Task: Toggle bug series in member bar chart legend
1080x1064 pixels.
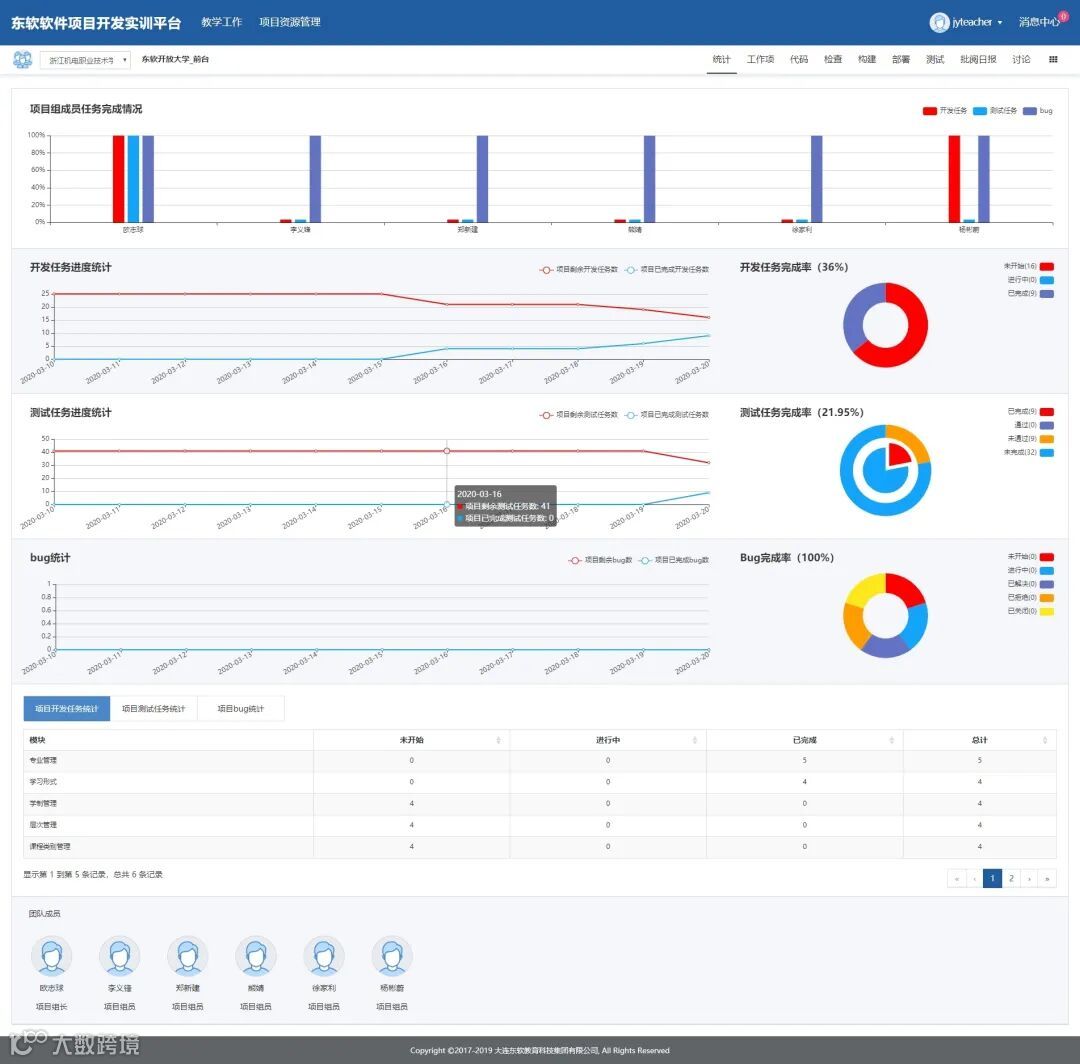Action: point(1038,111)
